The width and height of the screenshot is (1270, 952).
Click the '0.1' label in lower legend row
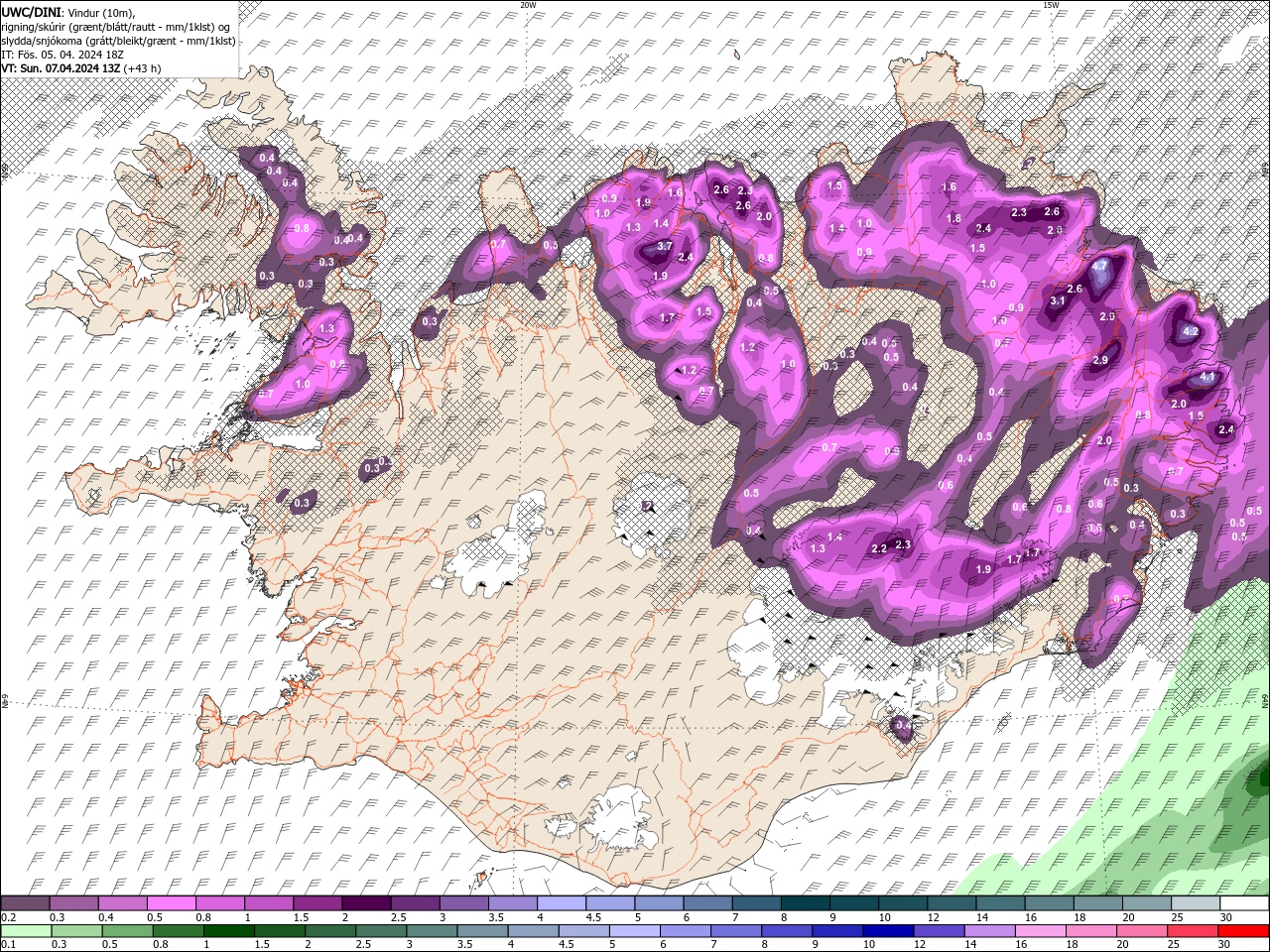[8, 945]
